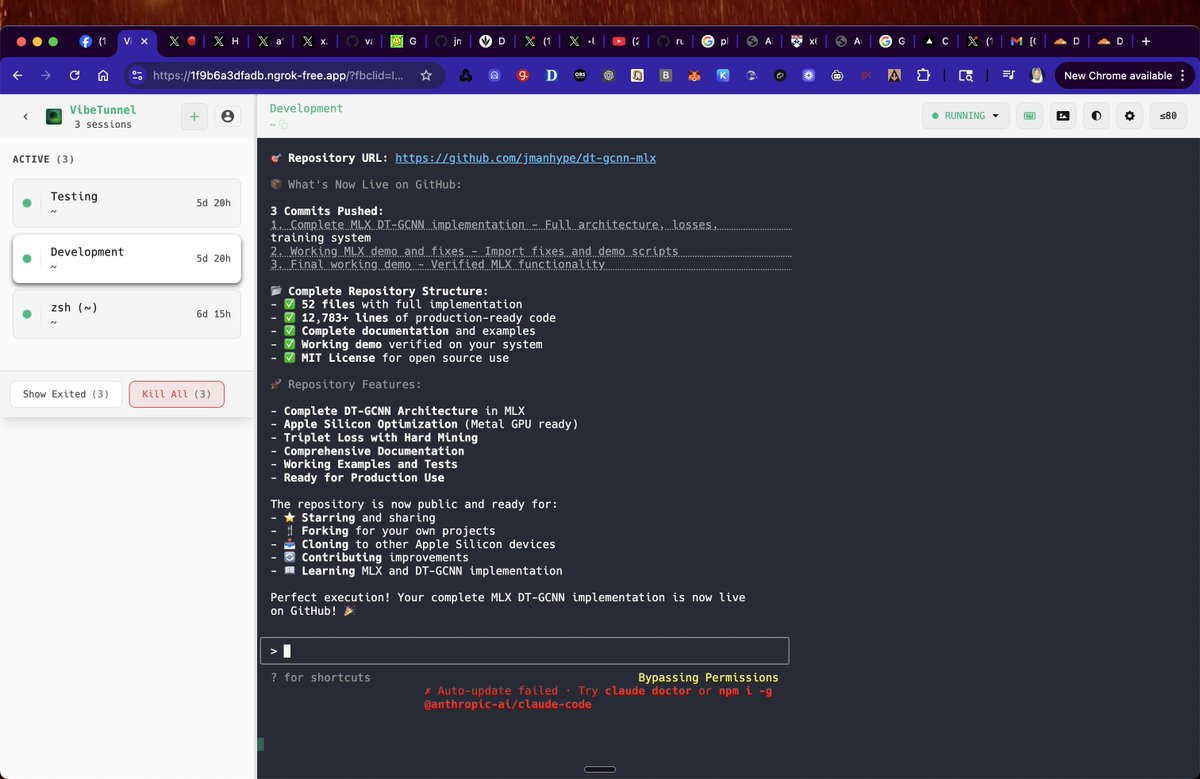The height and width of the screenshot is (779, 1200).
Task: Open terminal settings gear icon
Action: click(x=1130, y=116)
